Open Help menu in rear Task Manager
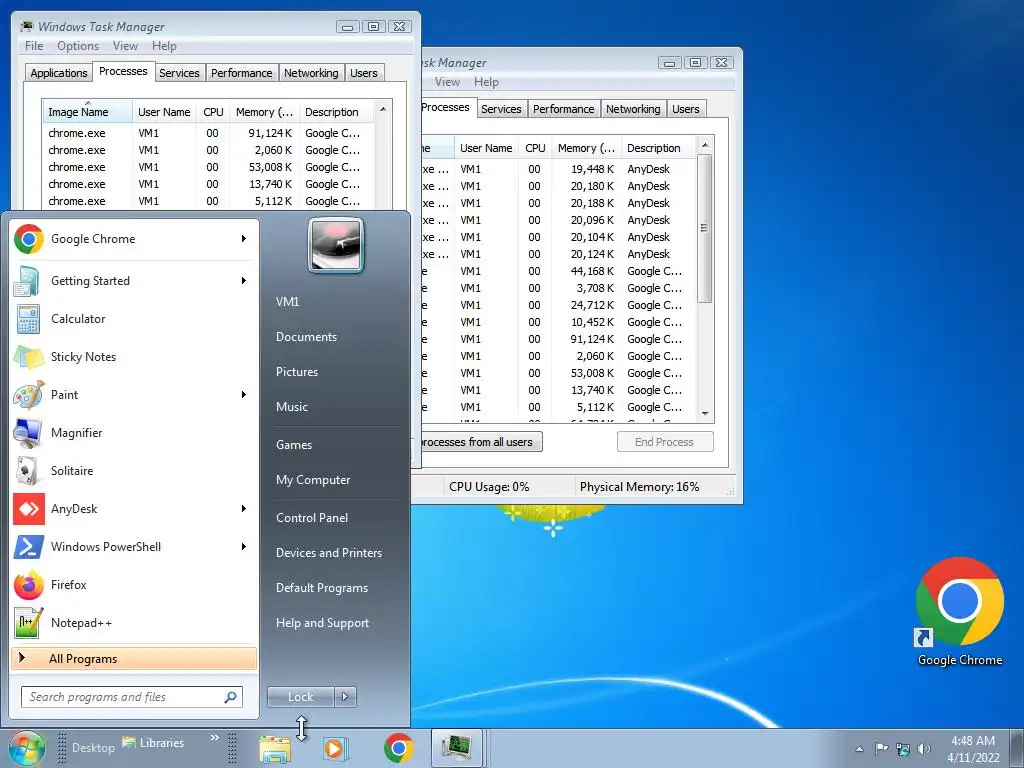This screenshot has width=1024, height=768. (x=486, y=82)
